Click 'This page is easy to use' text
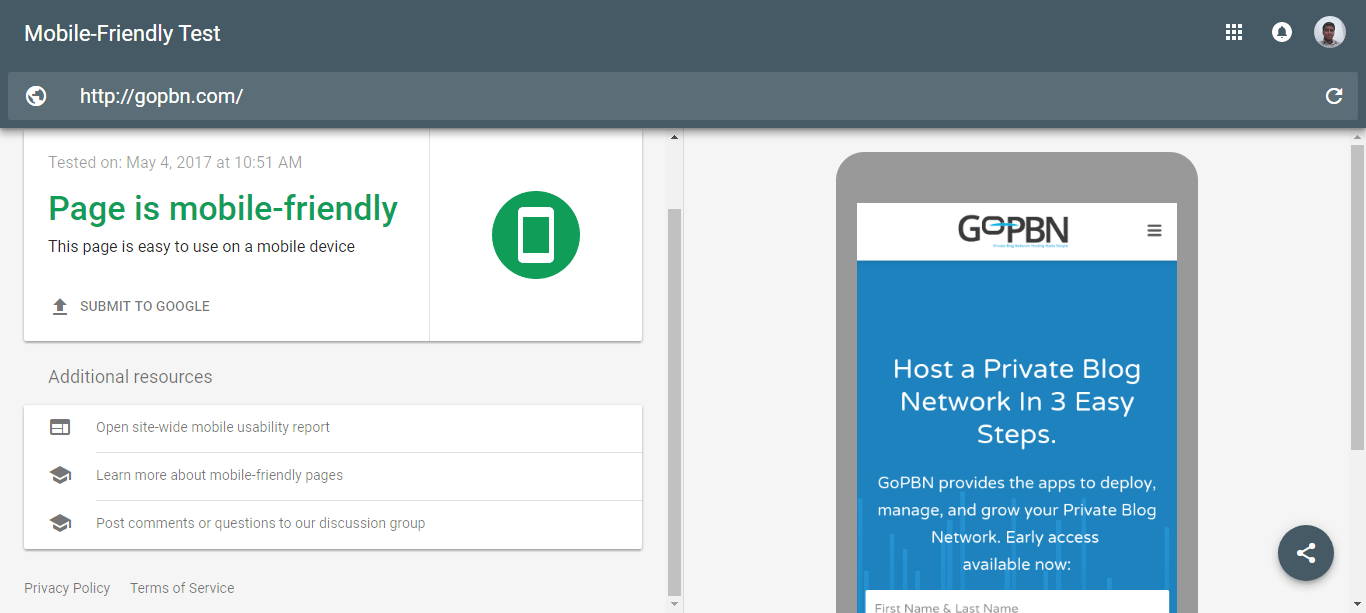This screenshot has width=1366, height=613. [x=201, y=246]
